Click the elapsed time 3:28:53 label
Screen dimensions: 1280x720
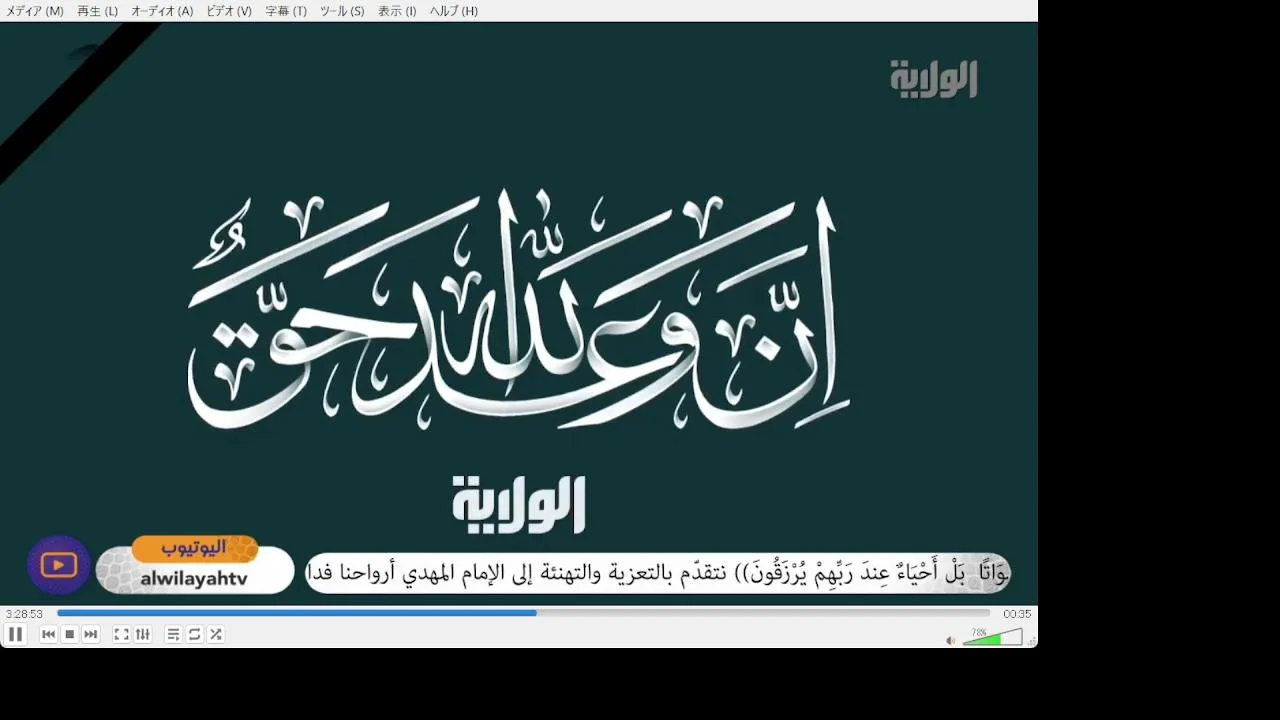pos(24,614)
